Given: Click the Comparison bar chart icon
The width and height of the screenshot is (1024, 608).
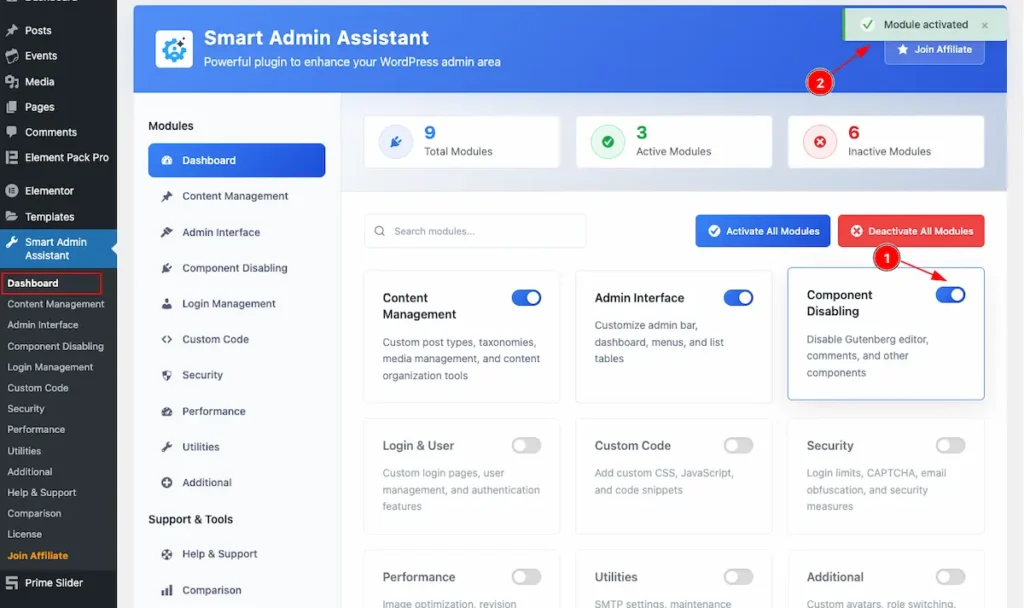Looking at the screenshot, I should 167,590.
